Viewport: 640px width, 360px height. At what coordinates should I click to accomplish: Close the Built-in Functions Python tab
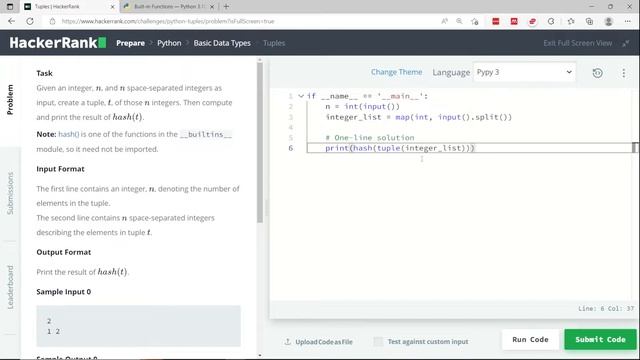click(212, 7)
